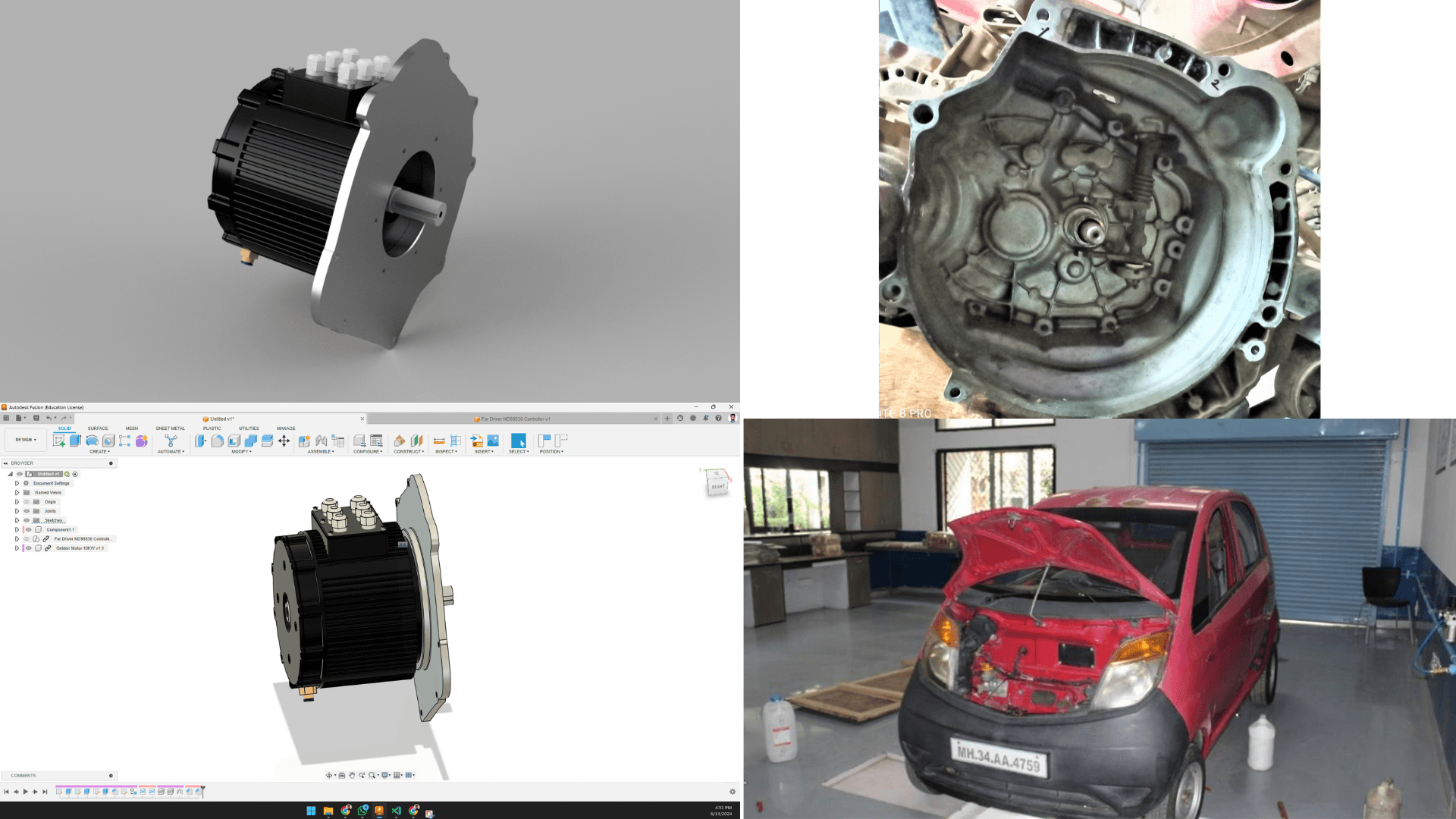1456x819 pixels.
Task: Click the Joint tool in Assemble
Action: coord(322,441)
